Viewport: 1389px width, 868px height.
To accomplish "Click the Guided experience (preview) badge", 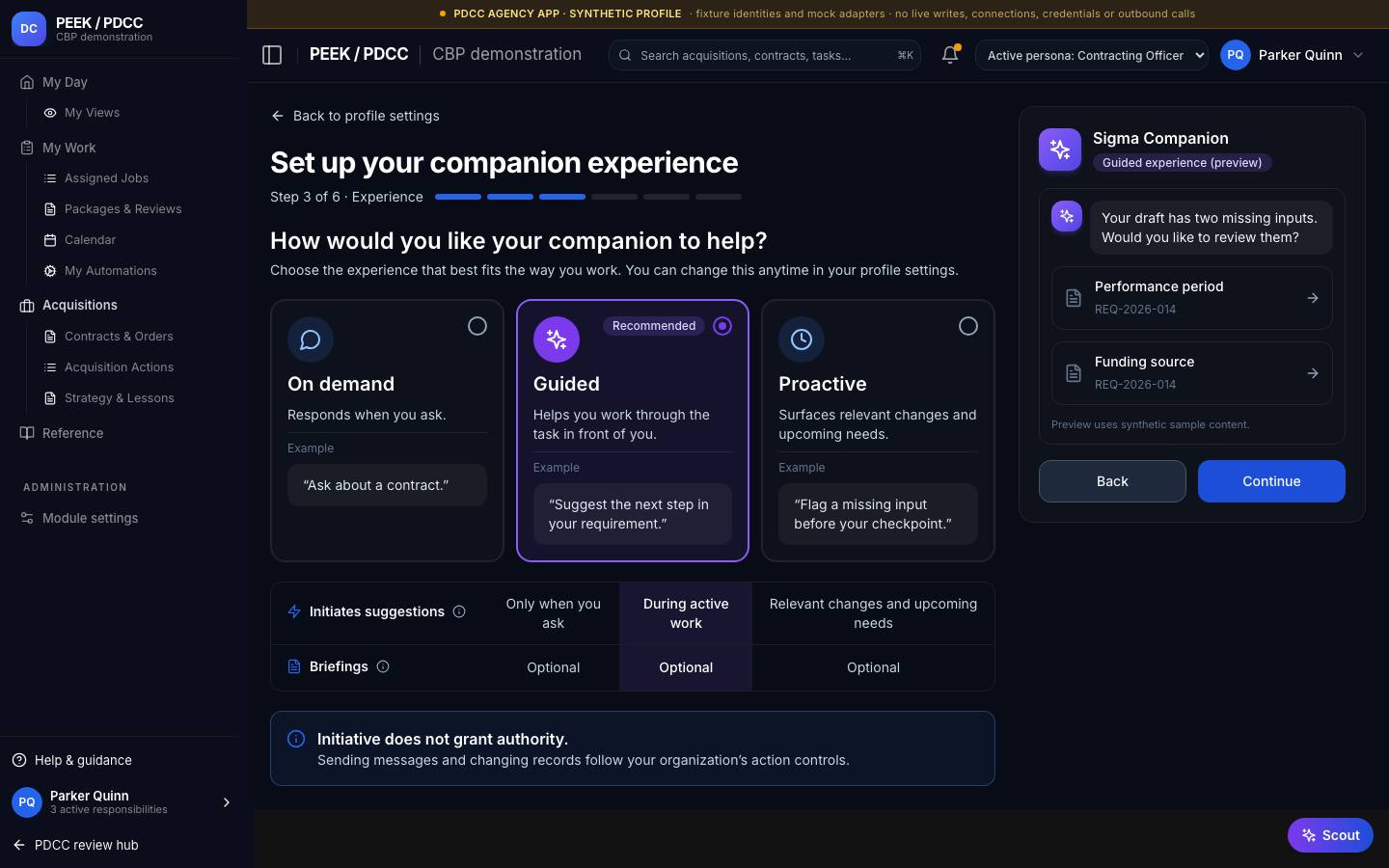I will (x=1182, y=162).
